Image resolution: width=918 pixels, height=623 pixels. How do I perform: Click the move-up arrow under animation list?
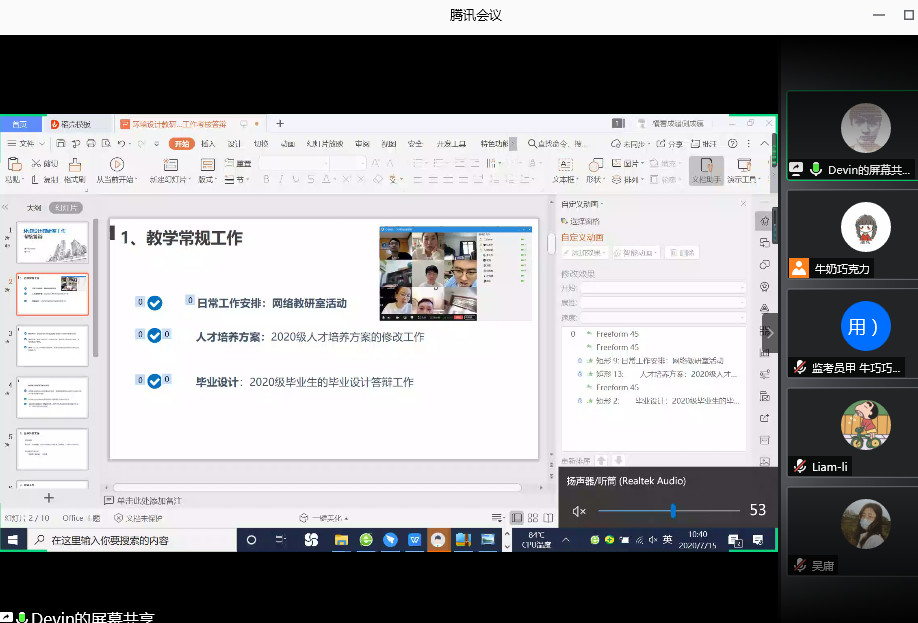tap(601, 460)
